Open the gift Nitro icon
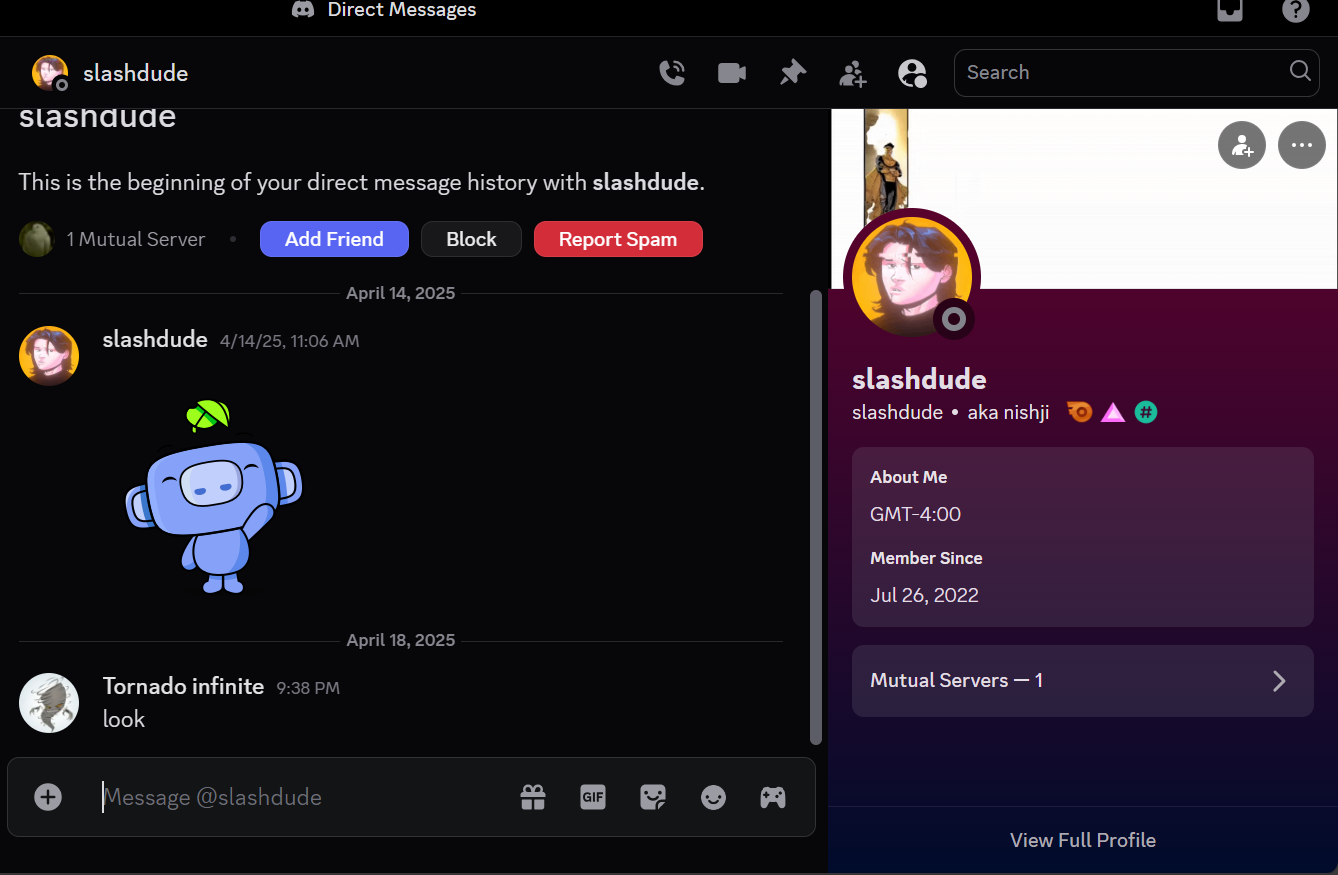 [533, 797]
